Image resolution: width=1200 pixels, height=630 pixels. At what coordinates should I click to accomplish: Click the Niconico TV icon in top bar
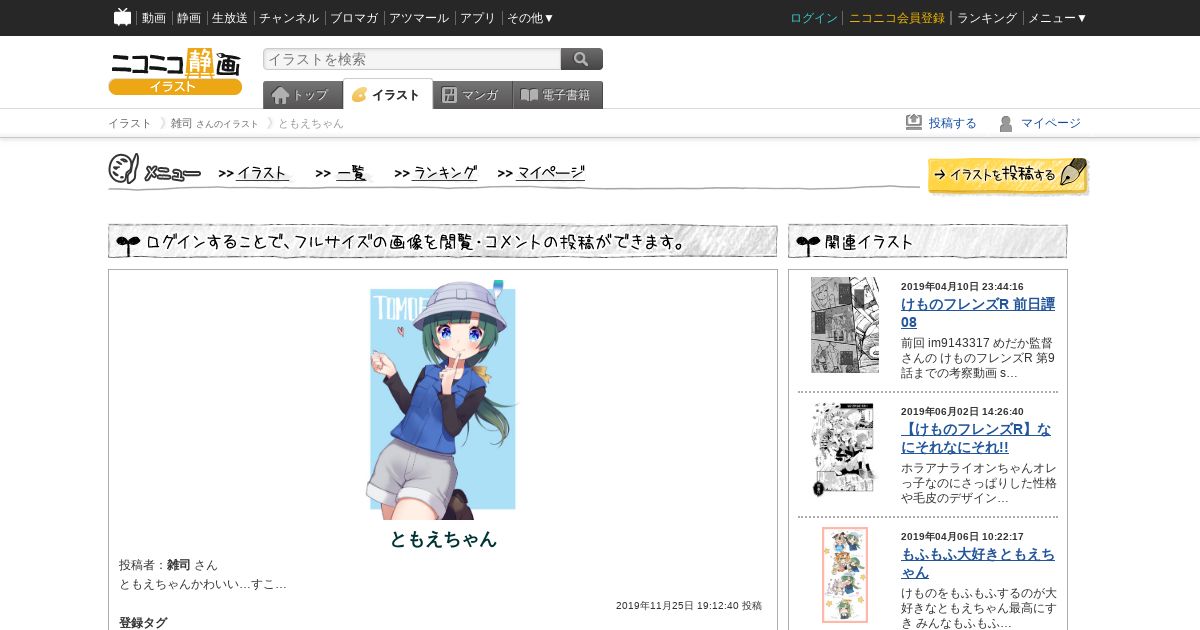(x=123, y=17)
